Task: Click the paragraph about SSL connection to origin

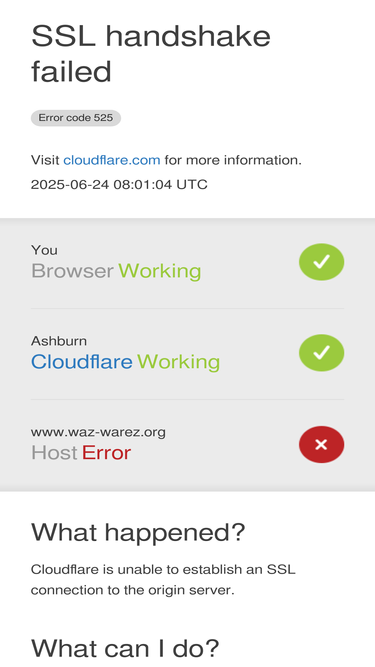Action: [163, 580]
